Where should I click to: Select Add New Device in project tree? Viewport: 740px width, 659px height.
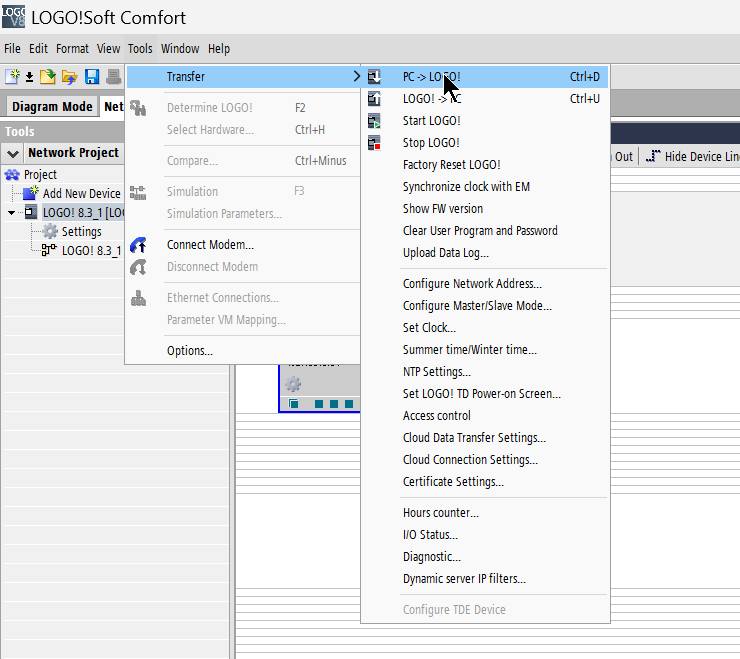82,194
